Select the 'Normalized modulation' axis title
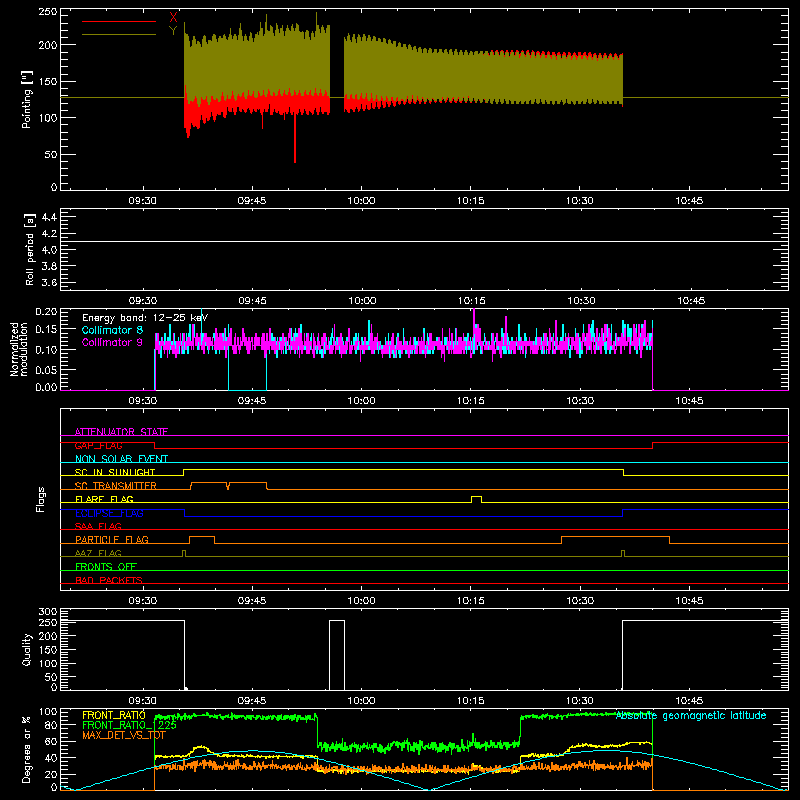Viewport: 800px width, 800px height. pyautogui.click(x=19, y=349)
